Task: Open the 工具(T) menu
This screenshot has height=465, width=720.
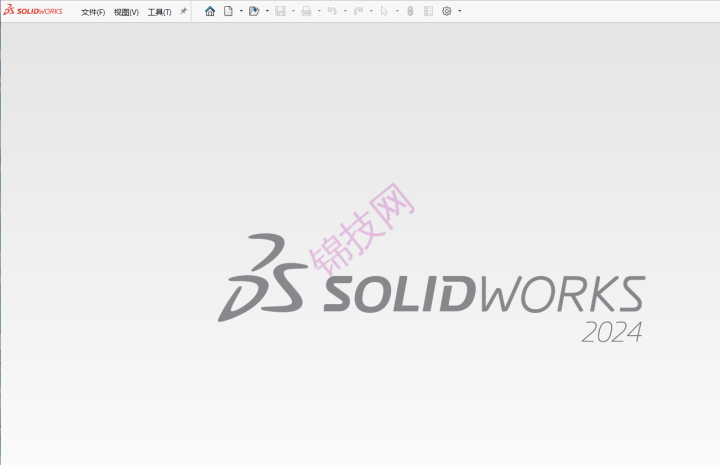Action: 159,12
